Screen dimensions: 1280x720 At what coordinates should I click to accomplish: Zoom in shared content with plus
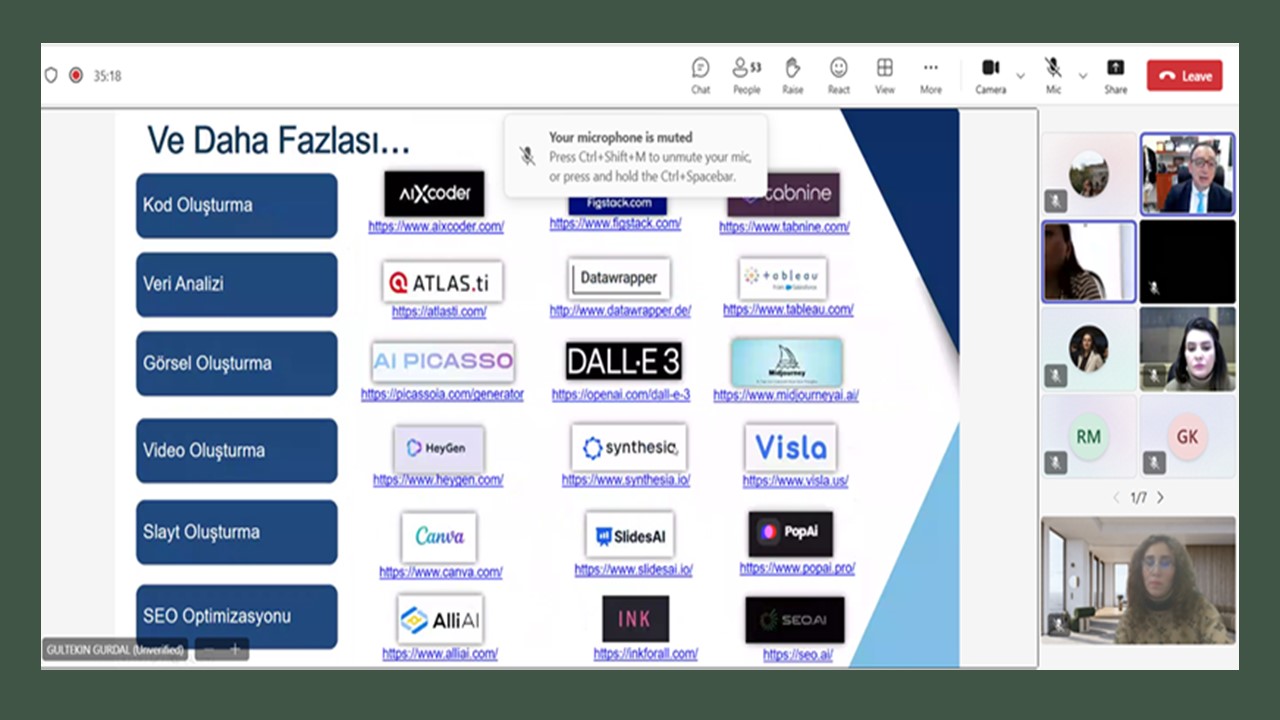pos(235,649)
